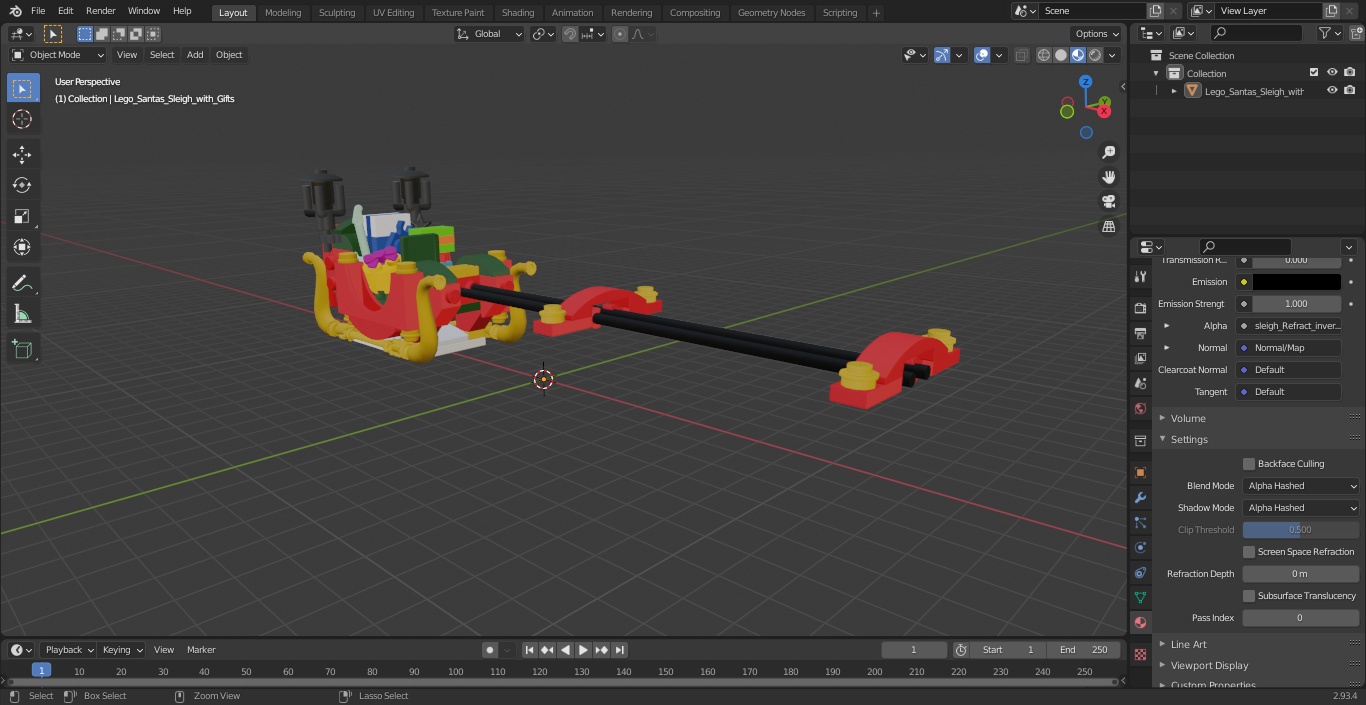Choose the Add Cube tool

point(22,350)
